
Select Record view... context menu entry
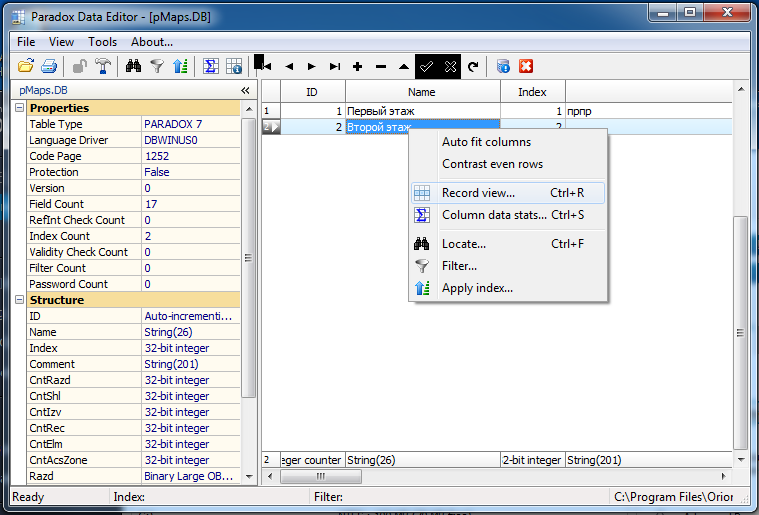point(508,193)
